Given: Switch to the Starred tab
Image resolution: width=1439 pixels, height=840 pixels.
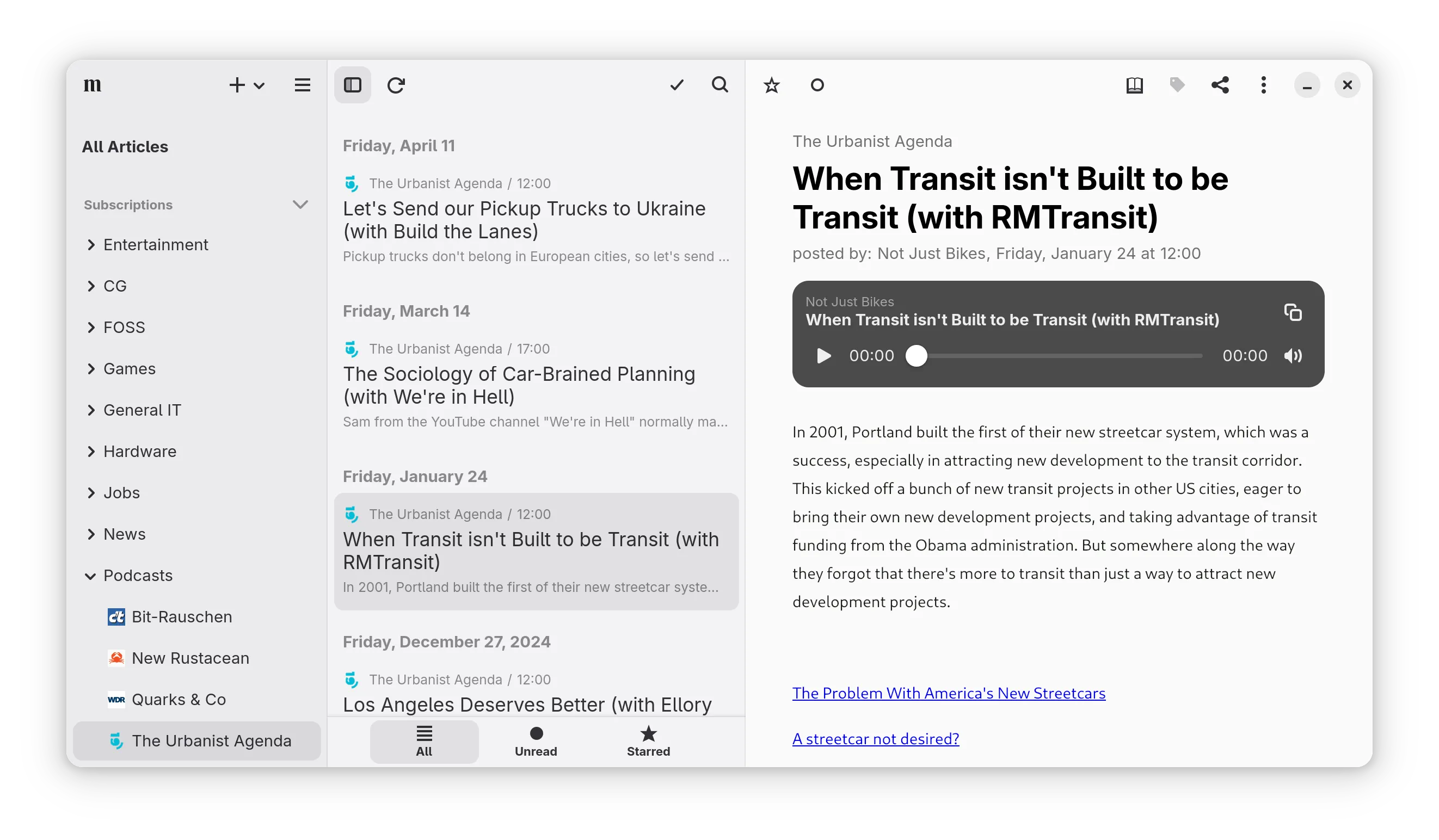Looking at the screenshot, I should [x=648, y=742].
